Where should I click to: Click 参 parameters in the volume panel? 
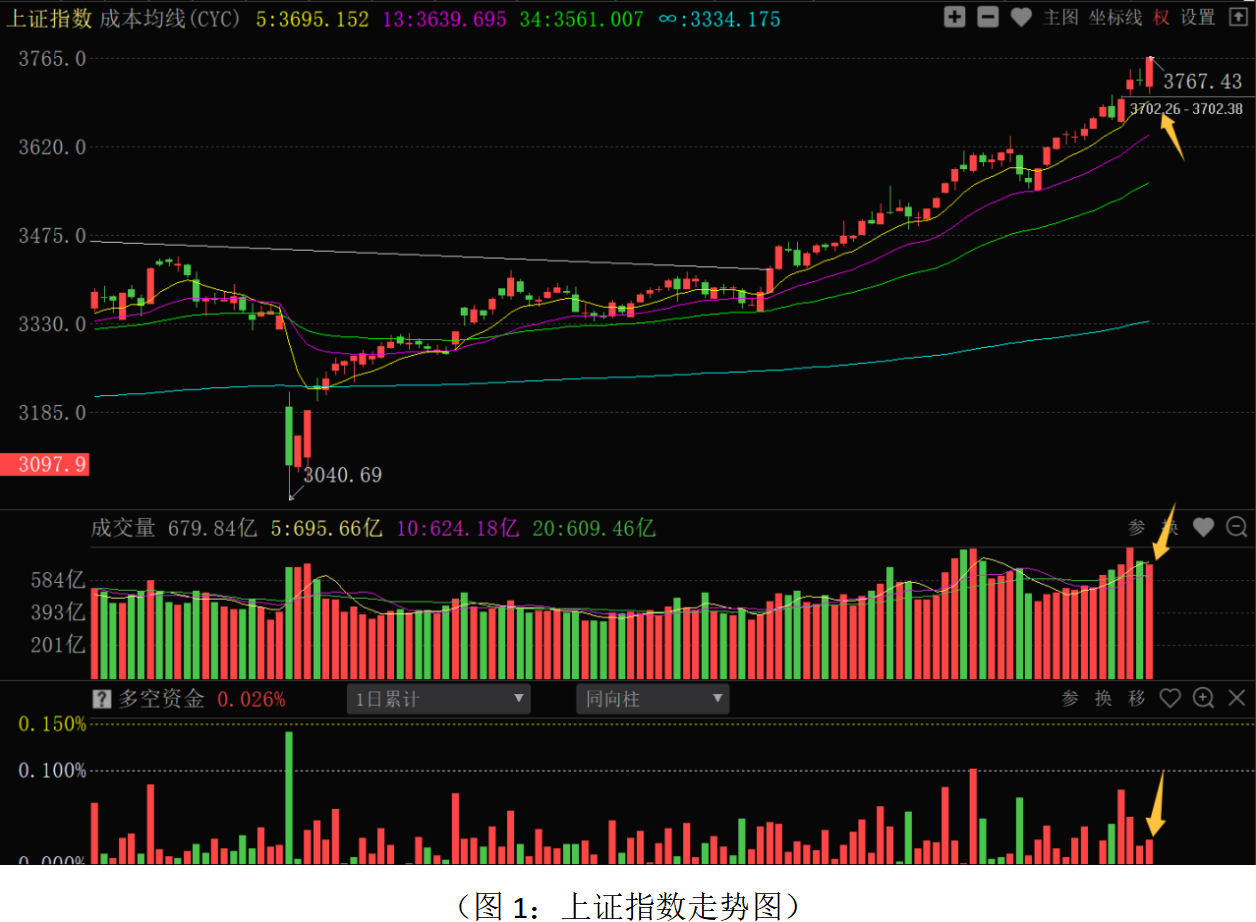tap(1137, 527)
